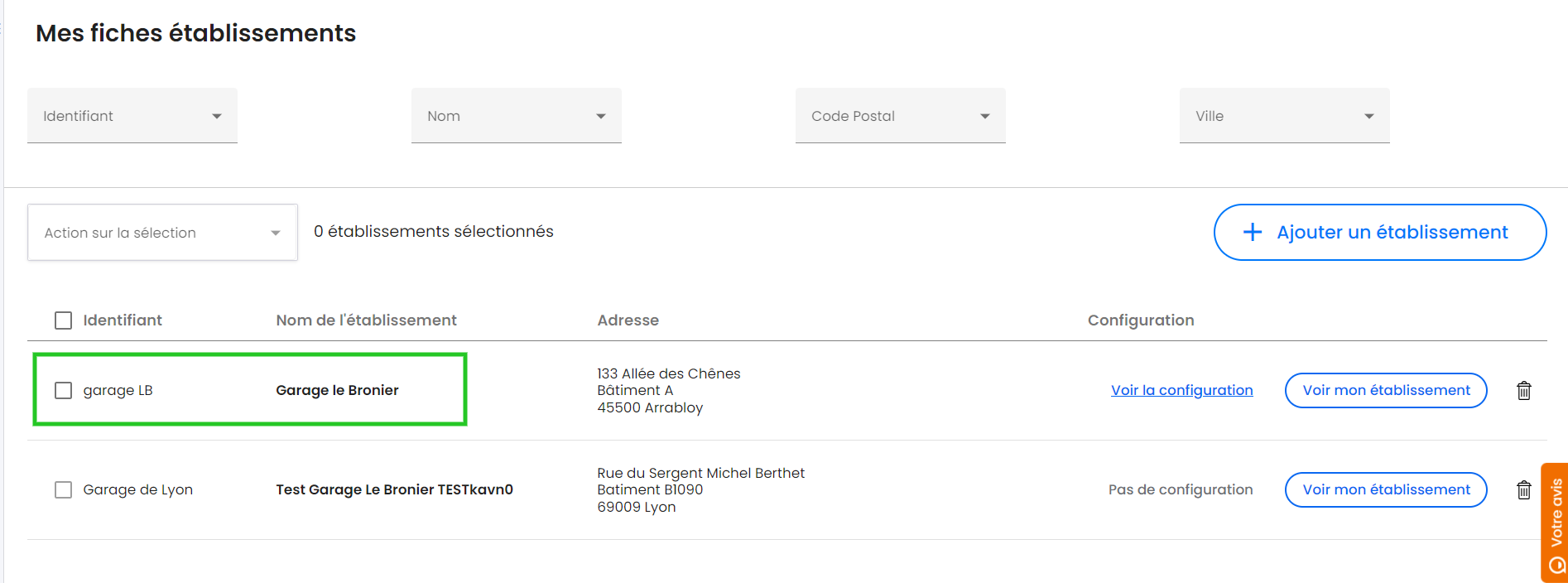Image resolution: width=1568 pixels, height=583 pixels.
Task: Click Voir mon établissement for Test Garage Le Bronier
Action: (x=1386, y=489)
